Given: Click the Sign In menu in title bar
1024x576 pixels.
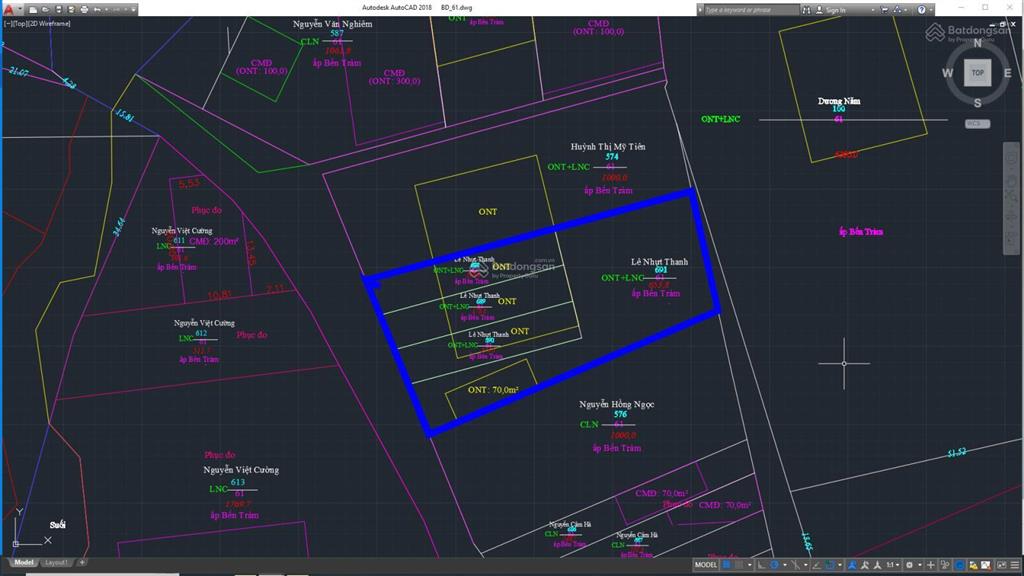Looking at the screenshot, I should point(834,8).
